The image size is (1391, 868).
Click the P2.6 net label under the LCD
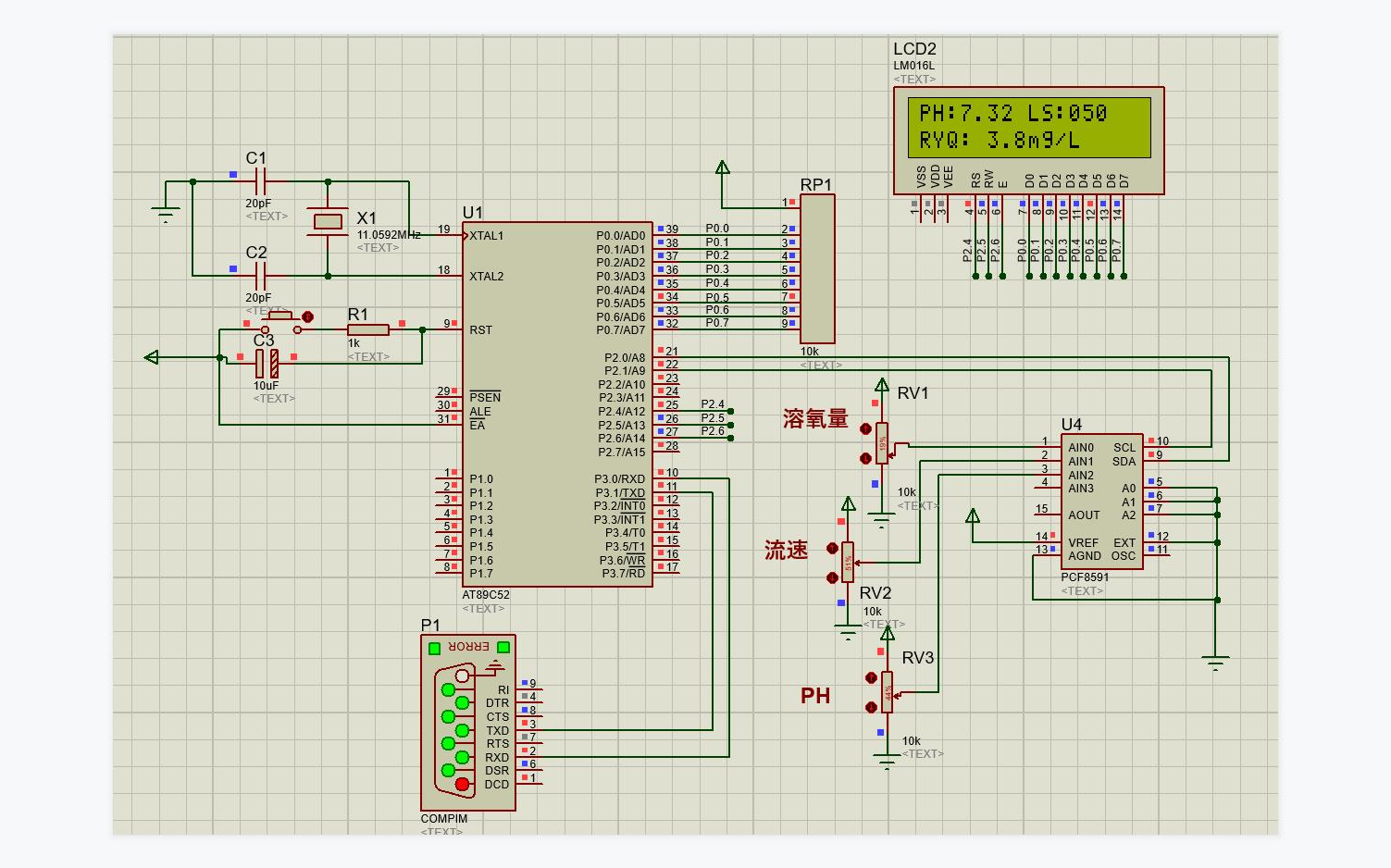(x=995, y=250)
